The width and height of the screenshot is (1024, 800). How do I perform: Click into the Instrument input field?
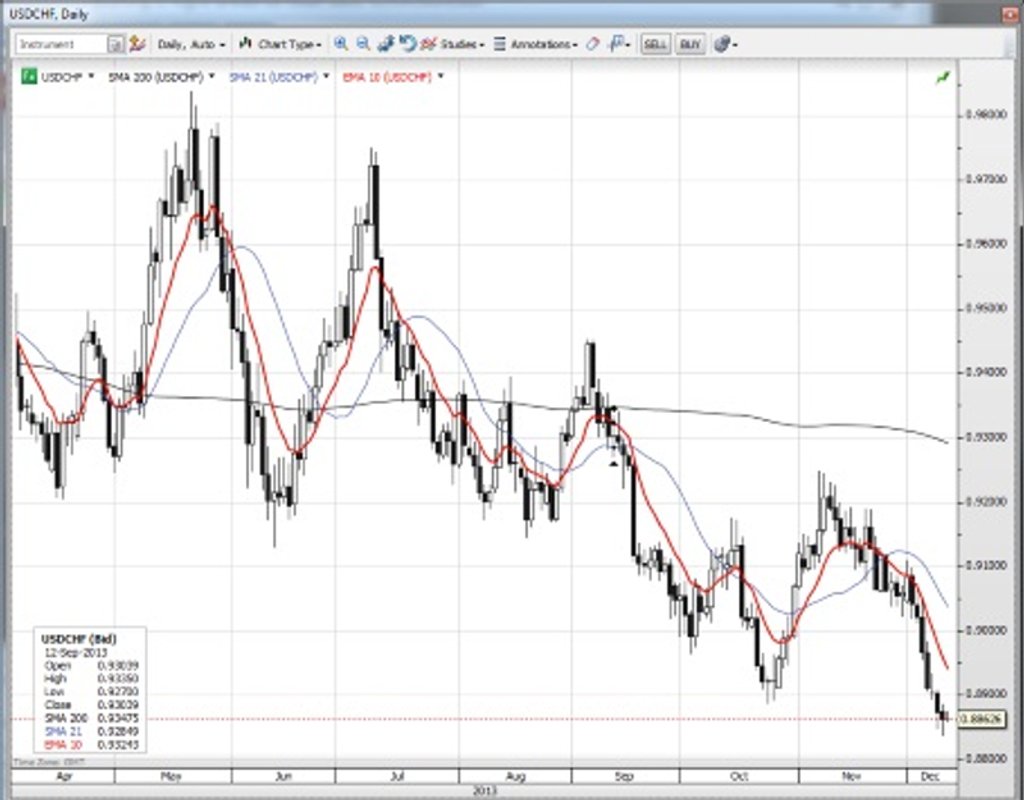62,44
